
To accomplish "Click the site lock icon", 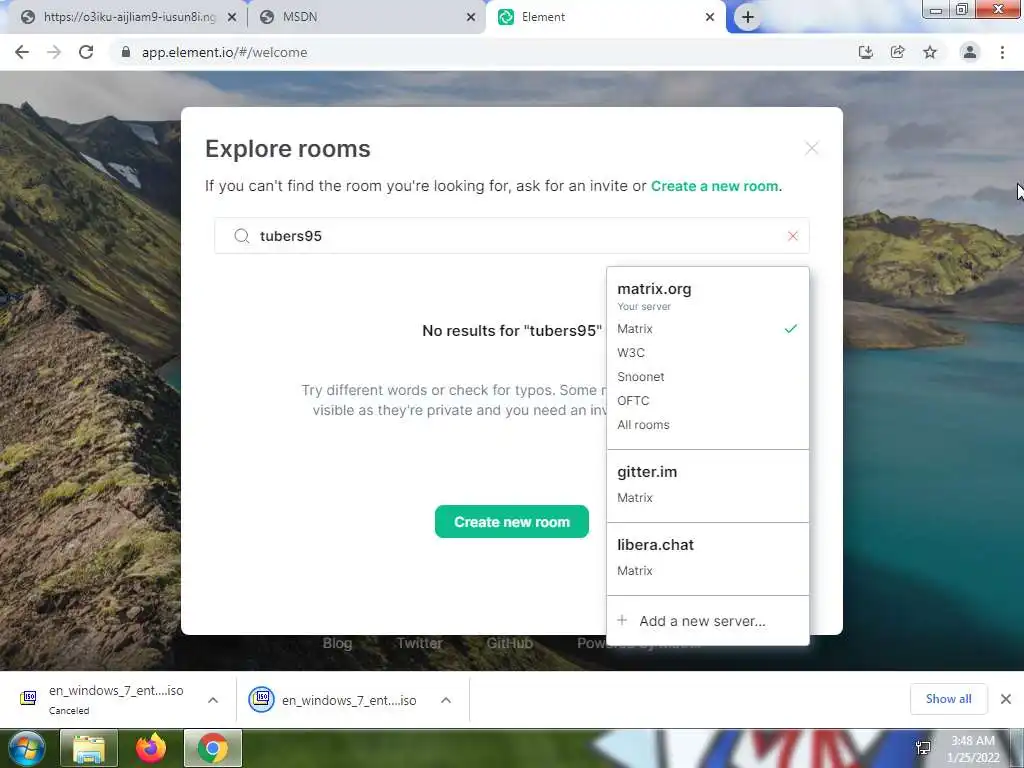I will click(x=126, y=52).
